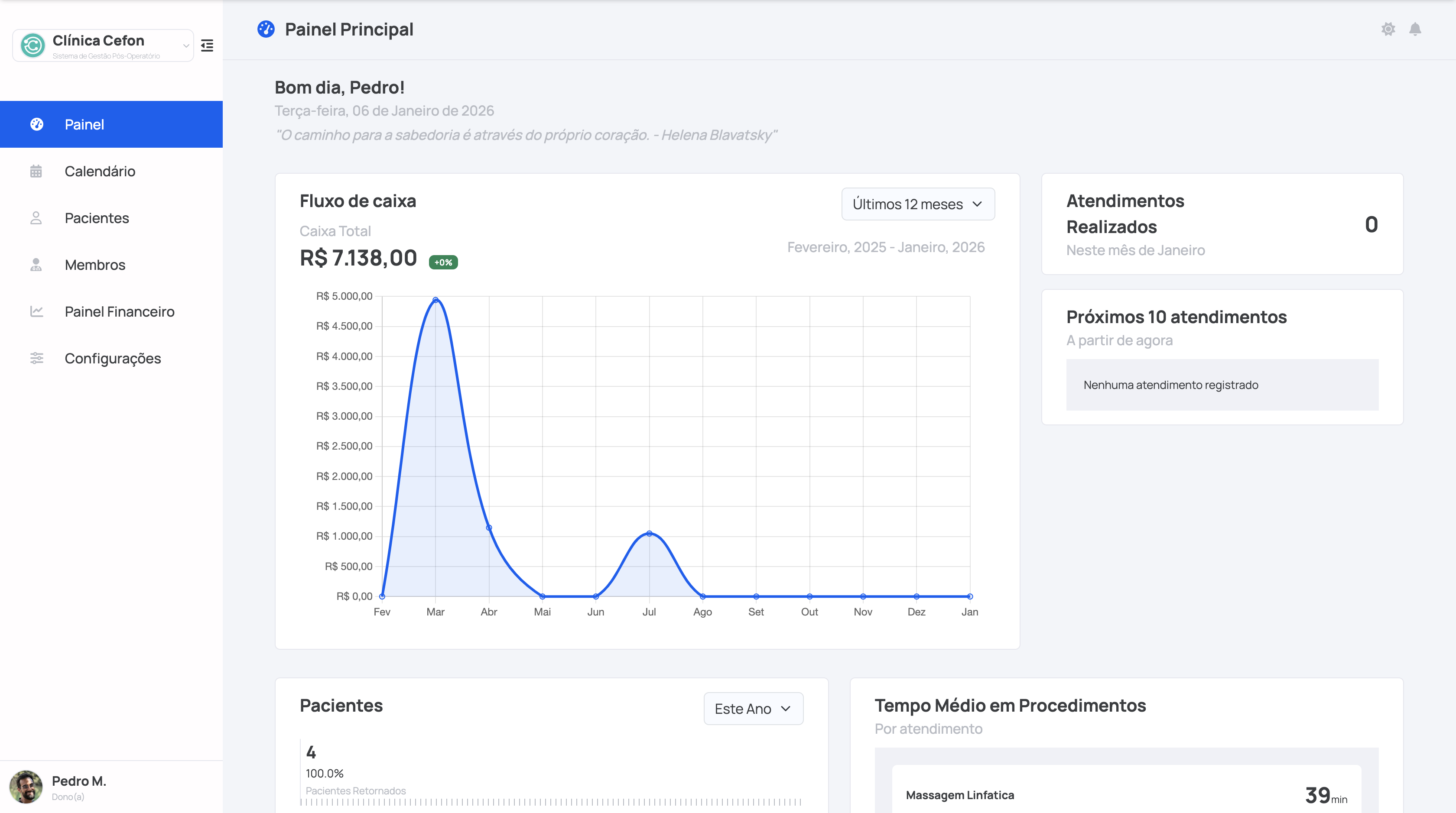Click the Painel Principal gauge icon
Screen dimensions: 1456x813
[266, 29]
